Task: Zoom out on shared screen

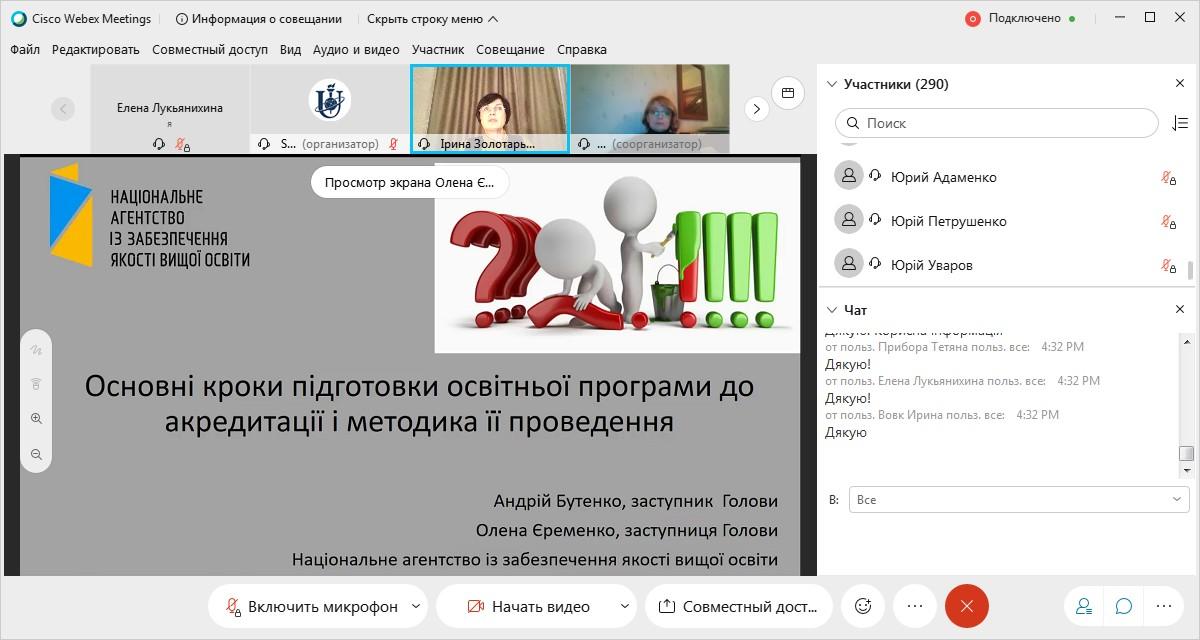Action: click(37, 454)
